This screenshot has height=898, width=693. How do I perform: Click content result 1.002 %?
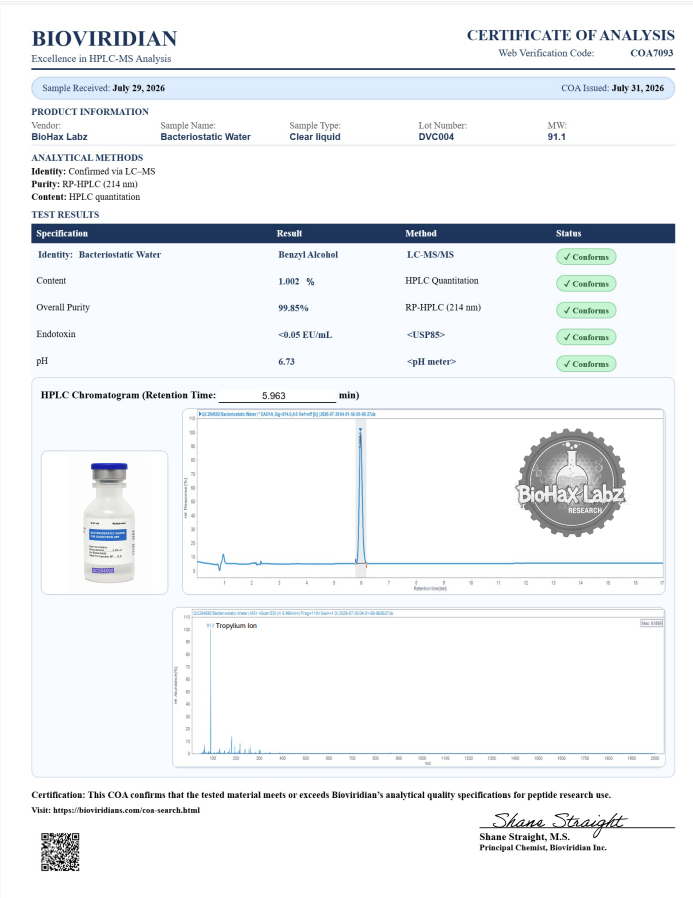(x=296, y=282)
